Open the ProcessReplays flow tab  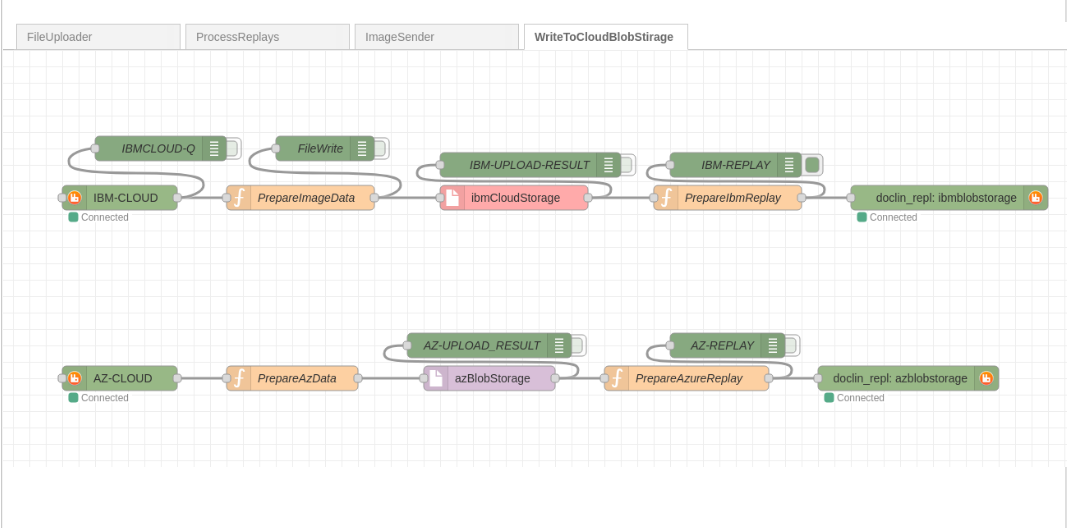(267, 37)
